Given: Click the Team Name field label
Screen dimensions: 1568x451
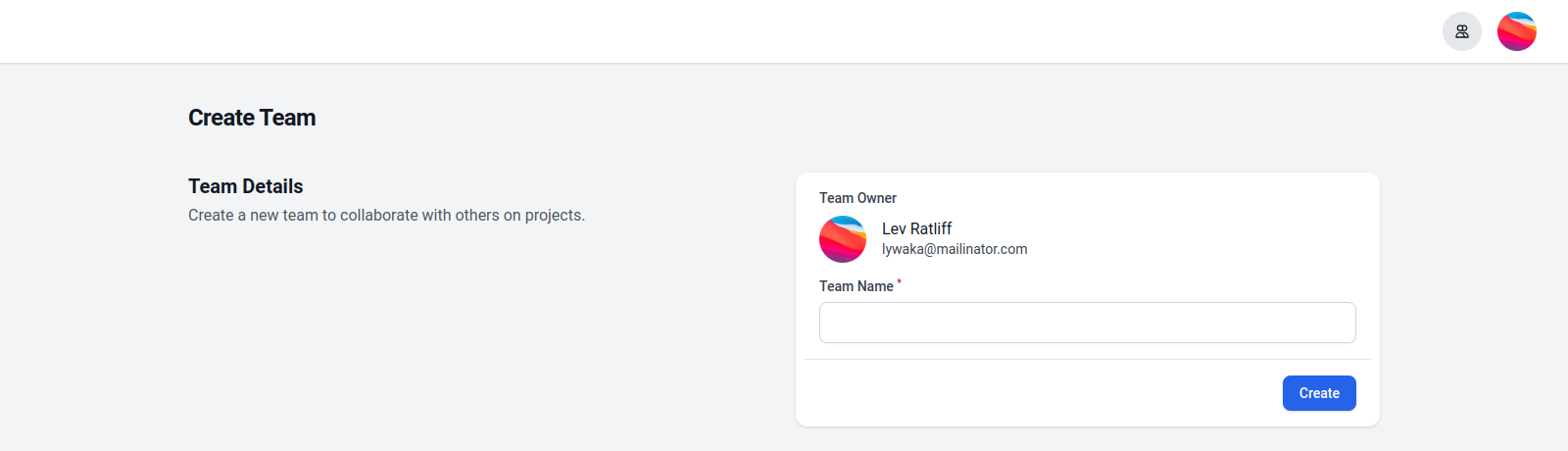Looking at the screenshot, I should (857, 286).
